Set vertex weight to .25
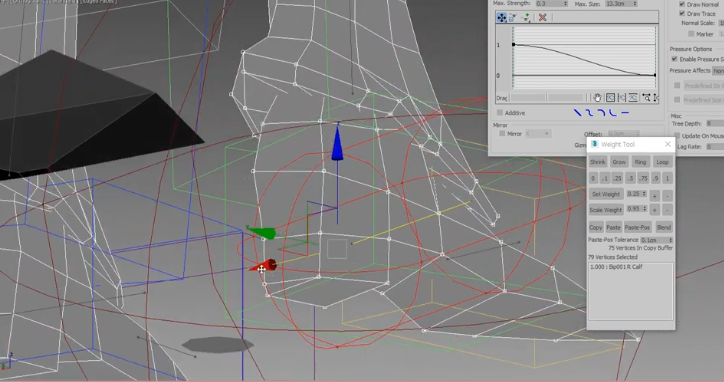The image size is (724, 382). point(617,178)
